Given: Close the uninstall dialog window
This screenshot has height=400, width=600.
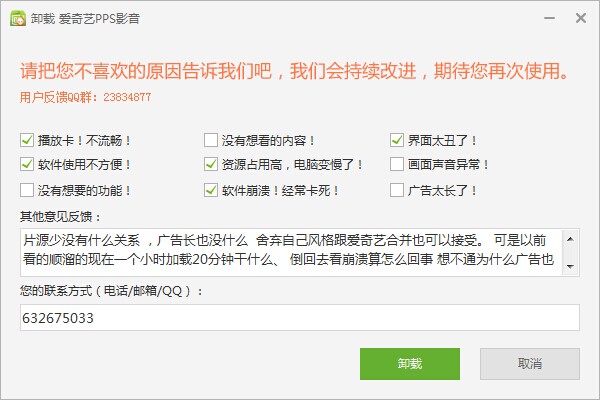Looking at the screenshot, I should pyautogui.click(x=579, y=18).
